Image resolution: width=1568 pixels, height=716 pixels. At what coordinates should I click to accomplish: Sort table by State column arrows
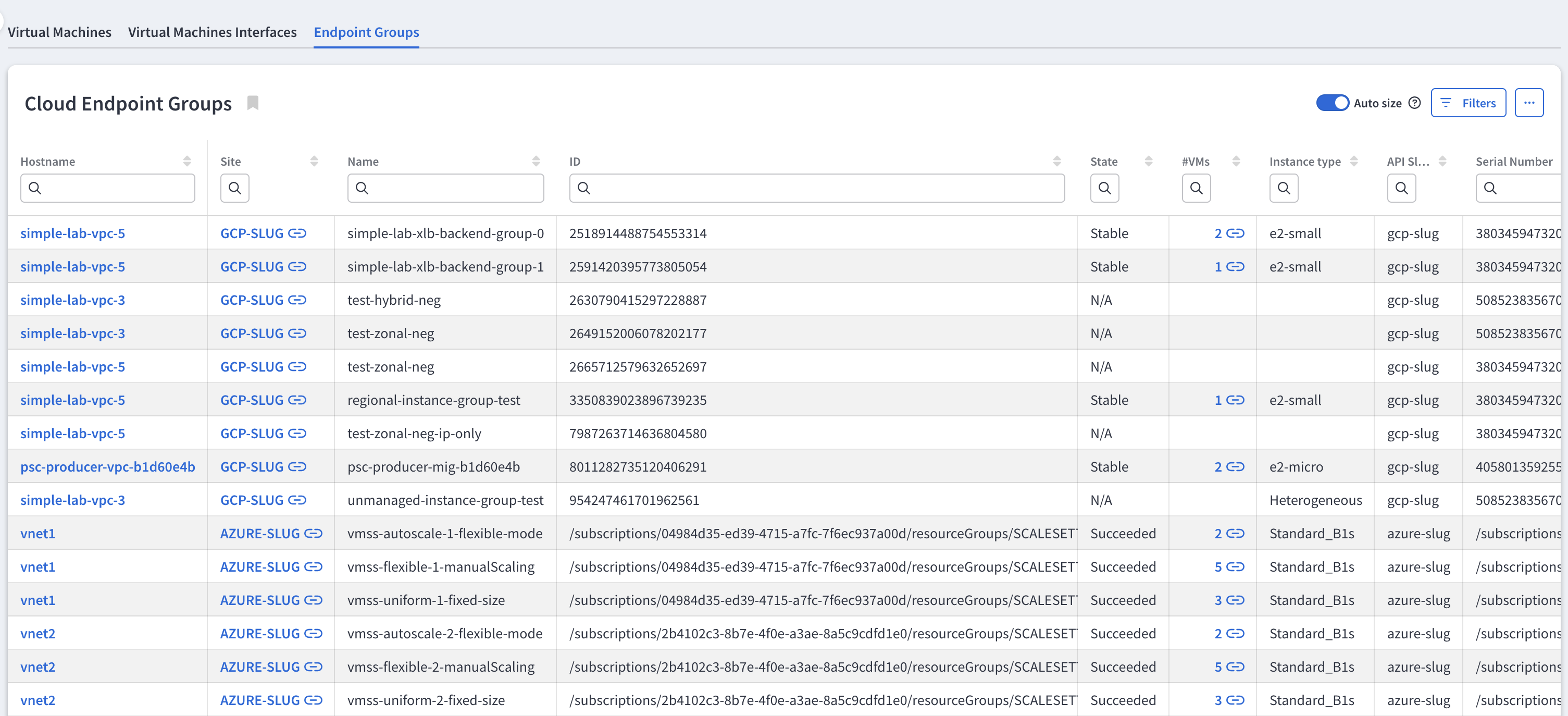pyautogui.click(x=1148, y=162)
